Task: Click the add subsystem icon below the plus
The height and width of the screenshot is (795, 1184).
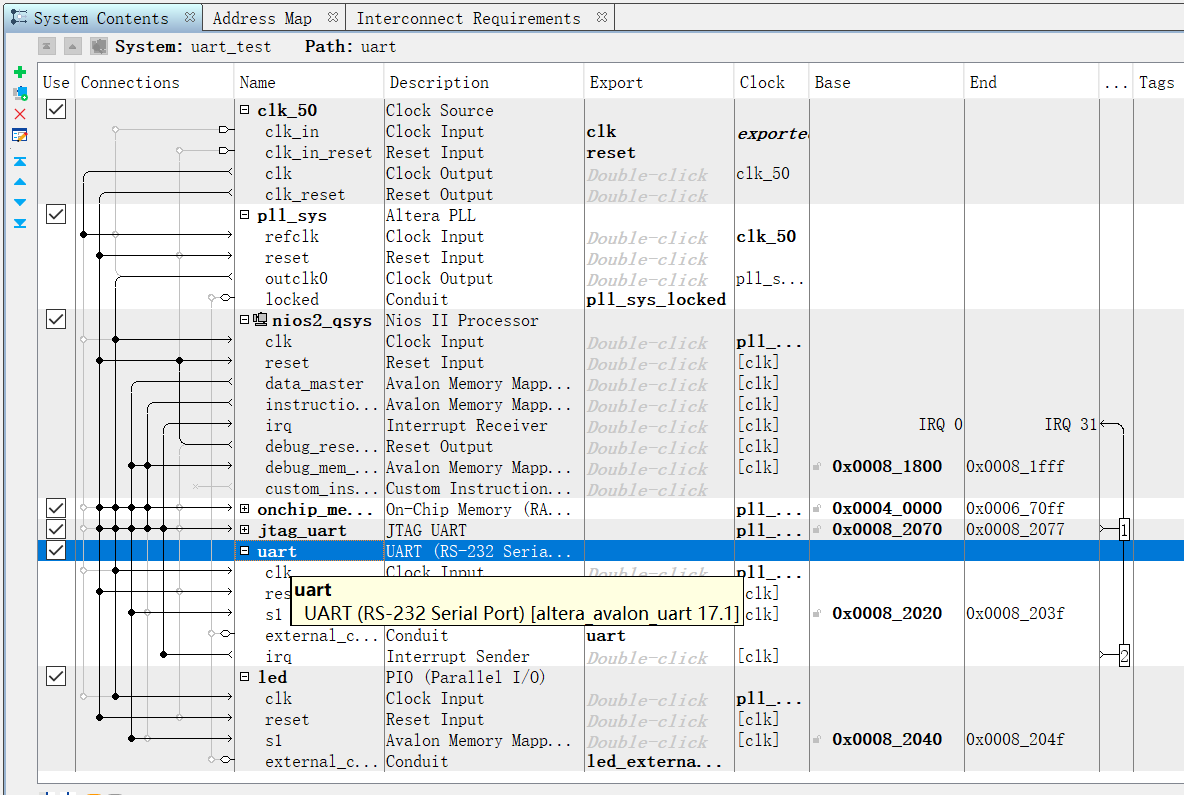Action: [x=20, y=93]
